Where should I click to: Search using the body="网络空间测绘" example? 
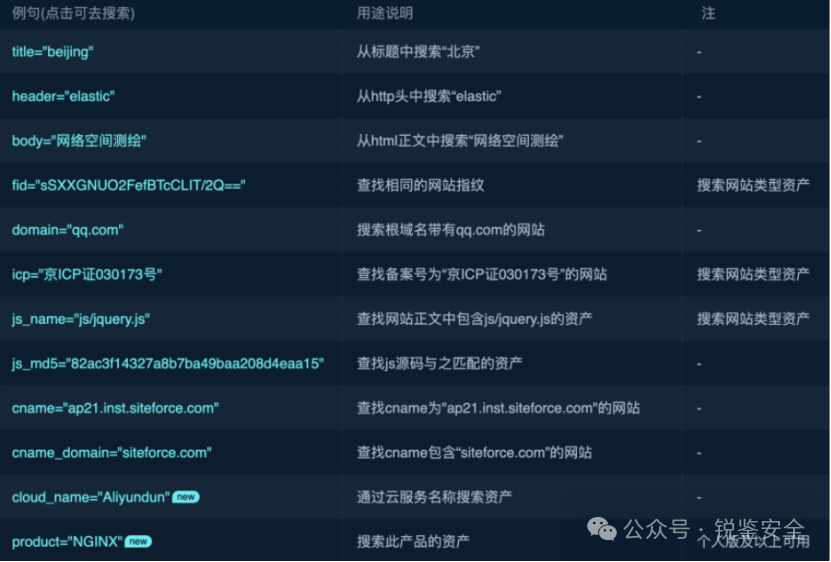(79, 141)
